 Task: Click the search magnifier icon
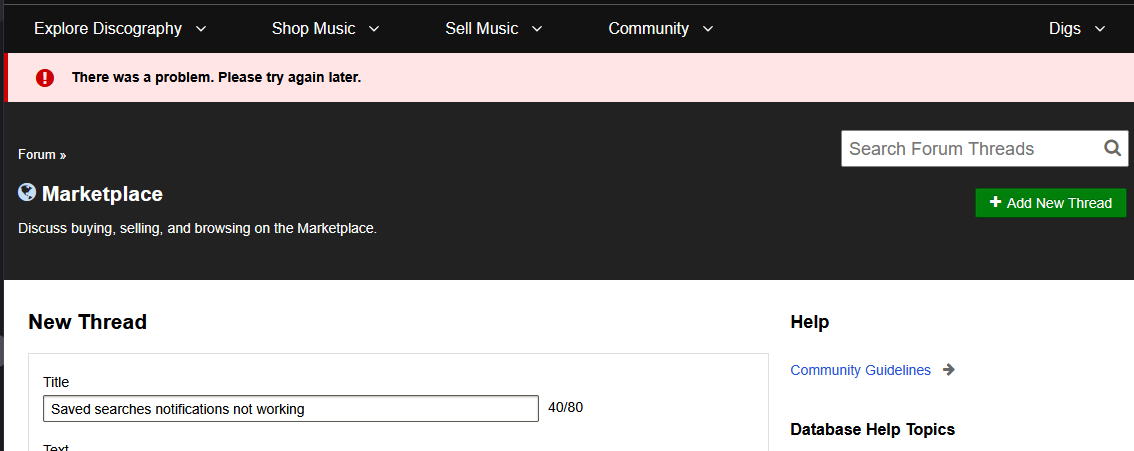coord(1112,149)
